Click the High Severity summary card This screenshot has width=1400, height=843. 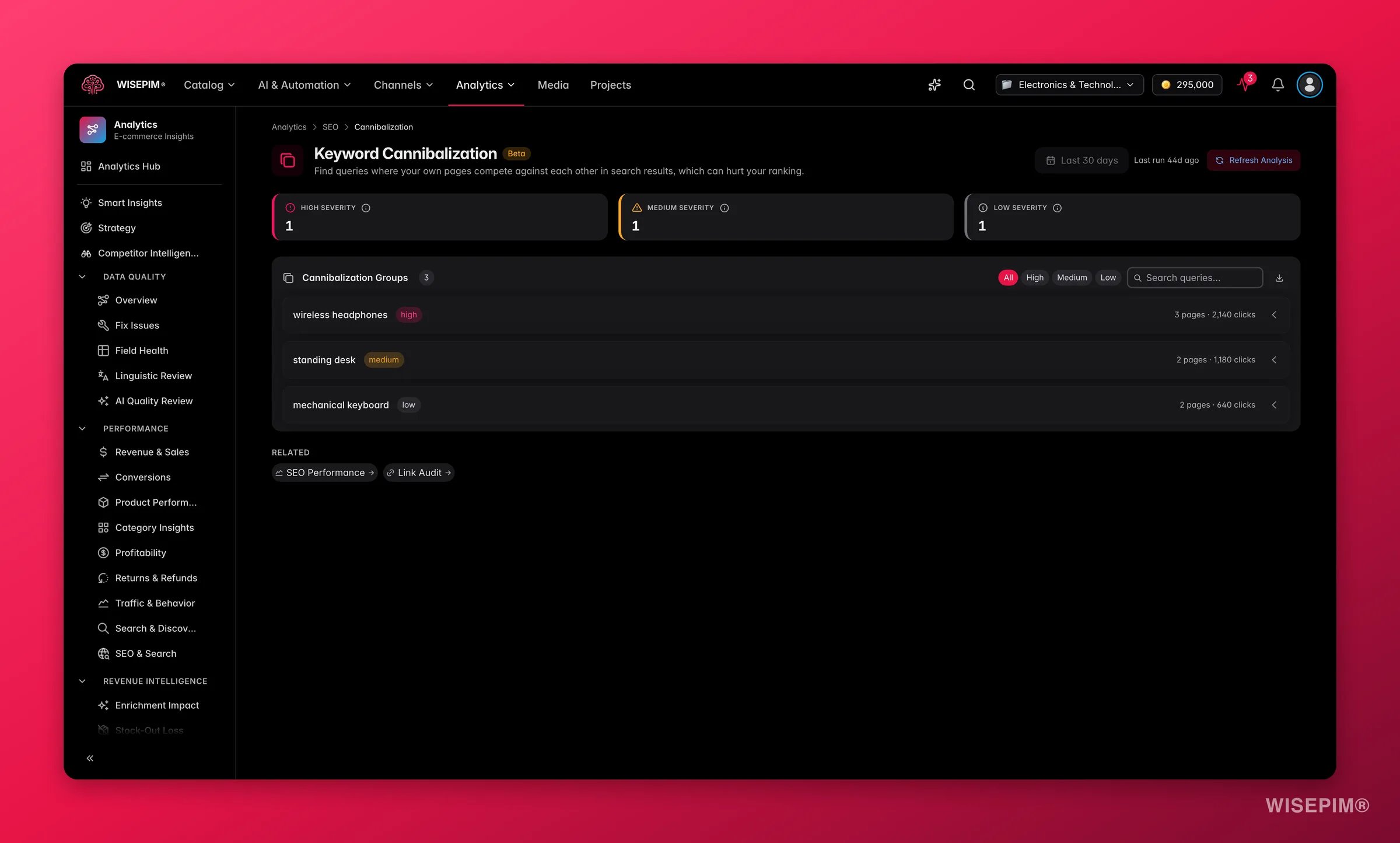[440, 217]
